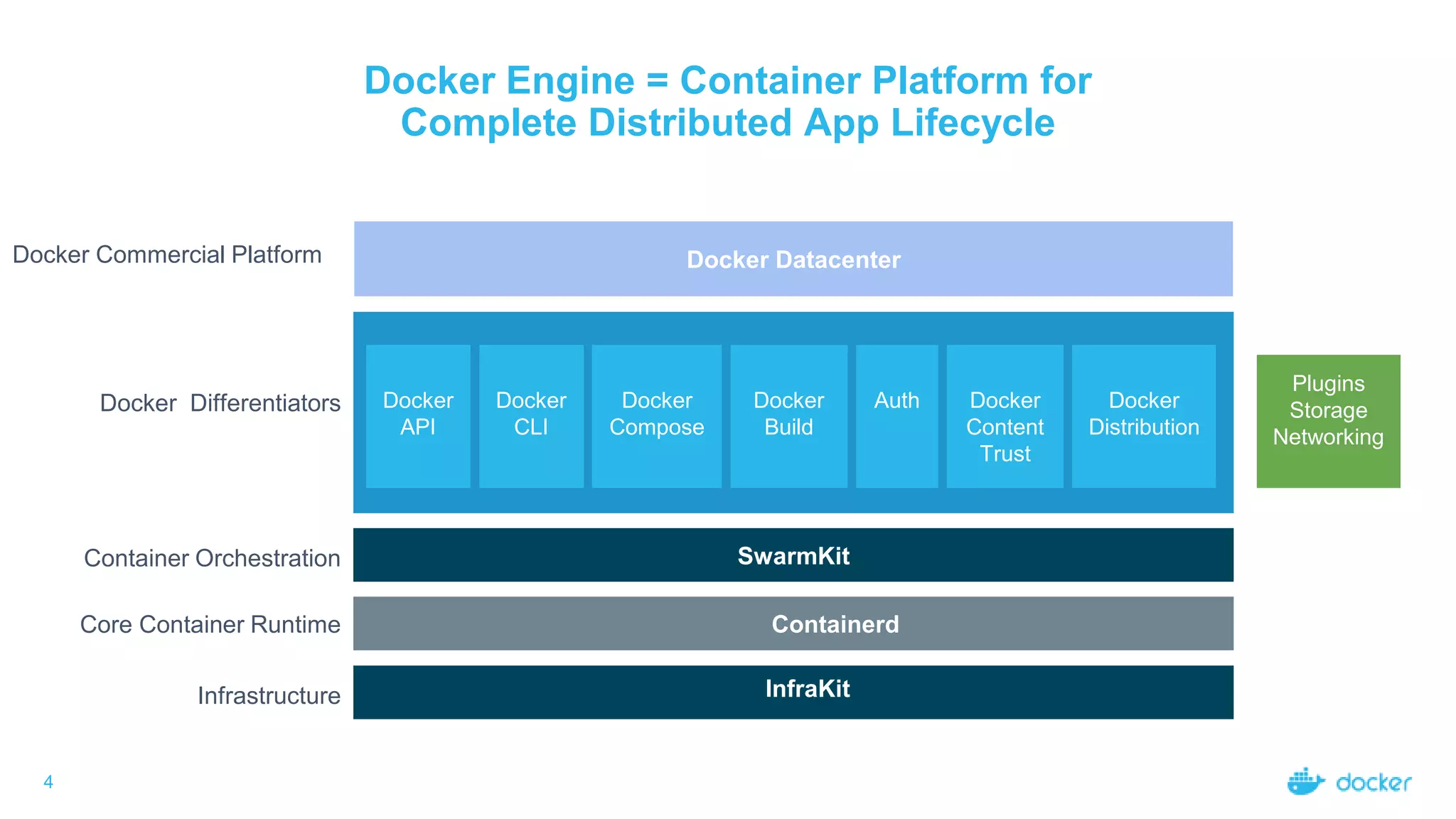Image resolution: width=1456 pixels, height=819 pixels.
Task: Click the Docker Datacenter bar
Action: (x=793, y=259)
